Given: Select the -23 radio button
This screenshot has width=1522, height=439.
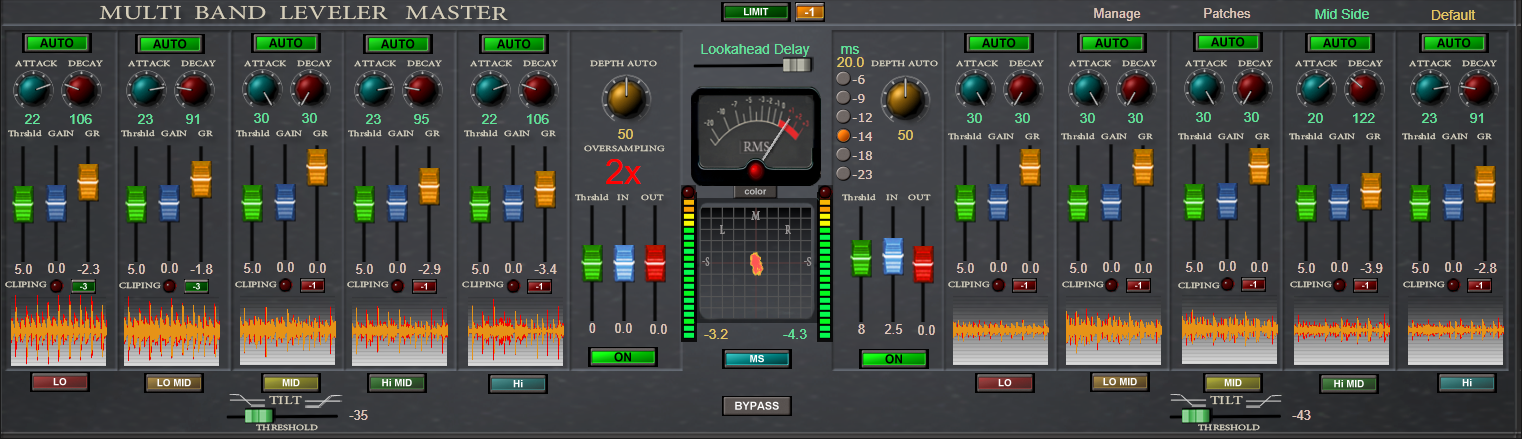Looking at the screenshot, I should 843,174.
